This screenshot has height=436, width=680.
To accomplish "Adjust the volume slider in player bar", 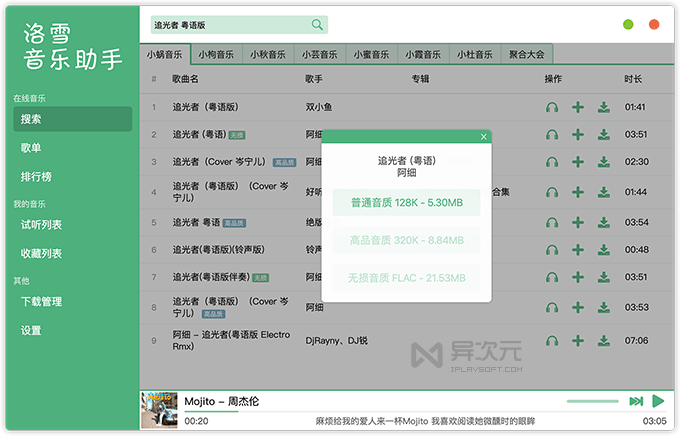I will tap(592, 401).
